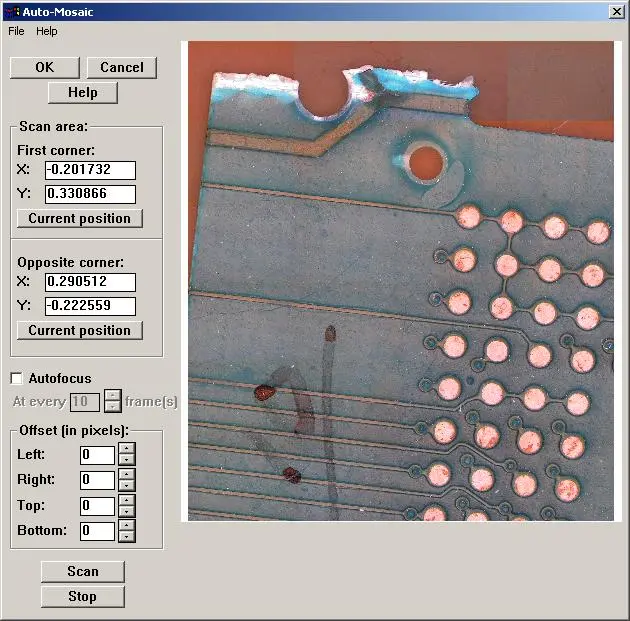
Task: Increase the Right offset value
Action: tap(127, 474)
